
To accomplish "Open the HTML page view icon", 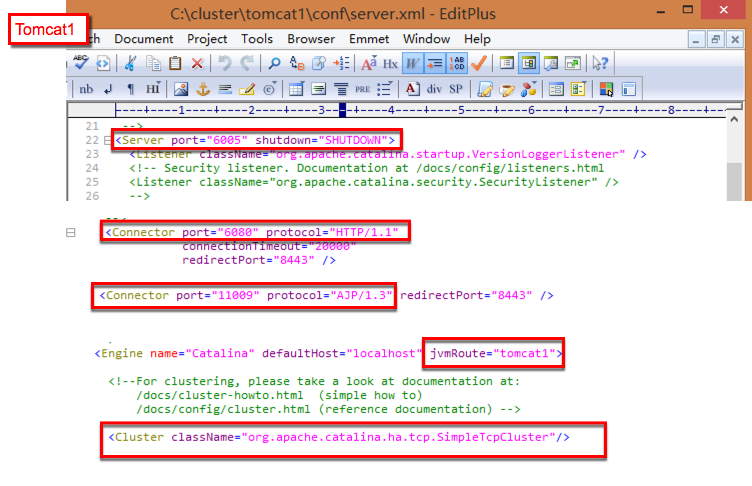I will tap(103, 63).
